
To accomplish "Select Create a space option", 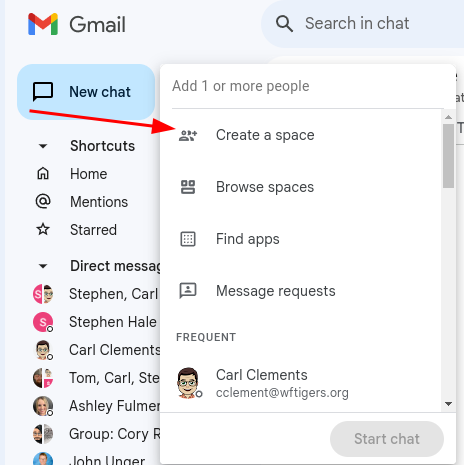I will [x=301, y=135].
